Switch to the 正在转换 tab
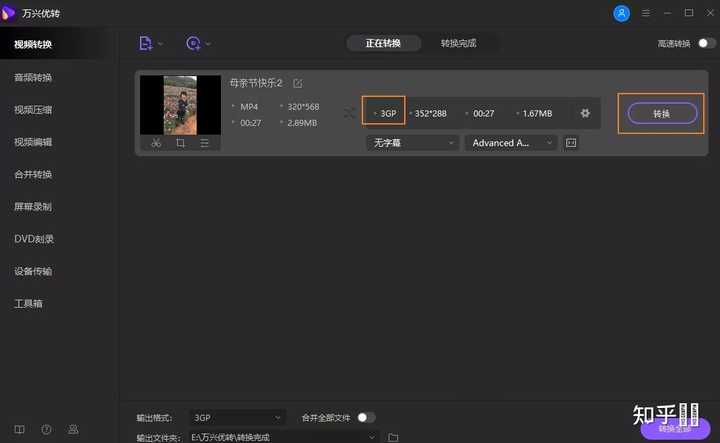 (383, 43)
